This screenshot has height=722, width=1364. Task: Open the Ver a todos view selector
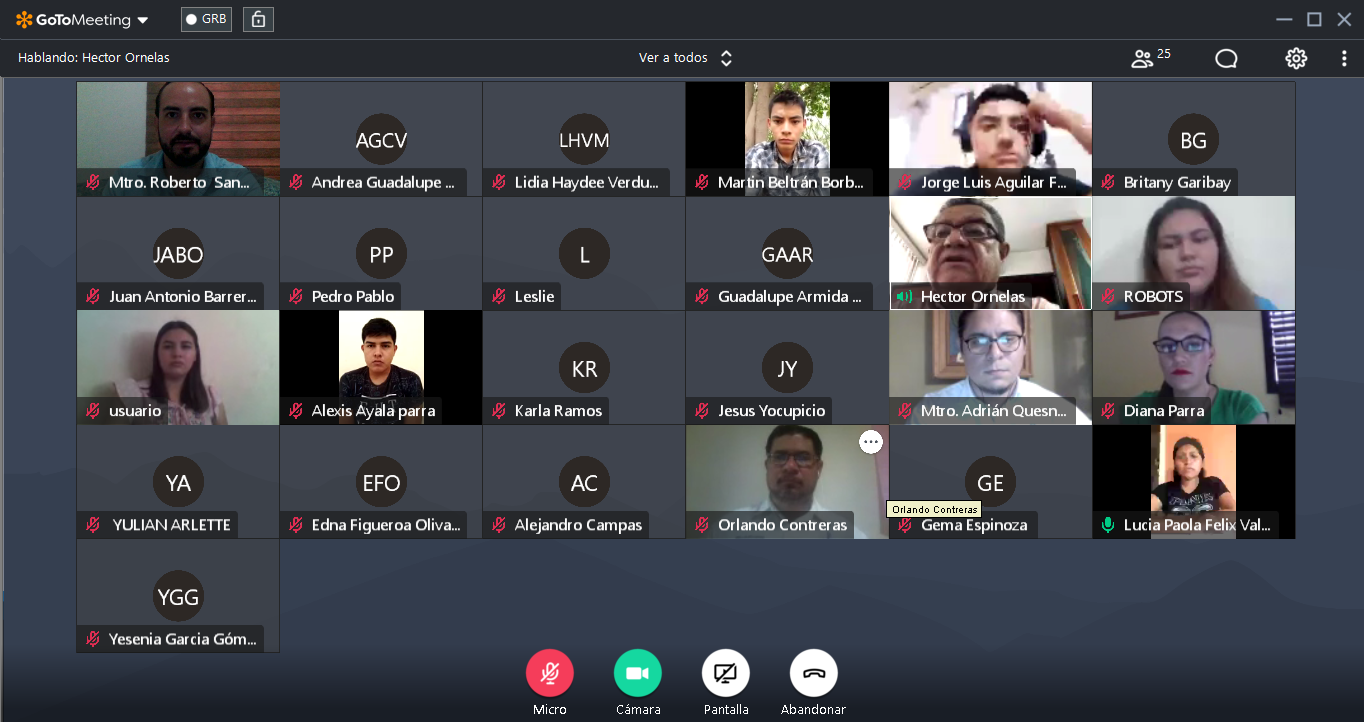pyautogui.click(x=686, y=58)
